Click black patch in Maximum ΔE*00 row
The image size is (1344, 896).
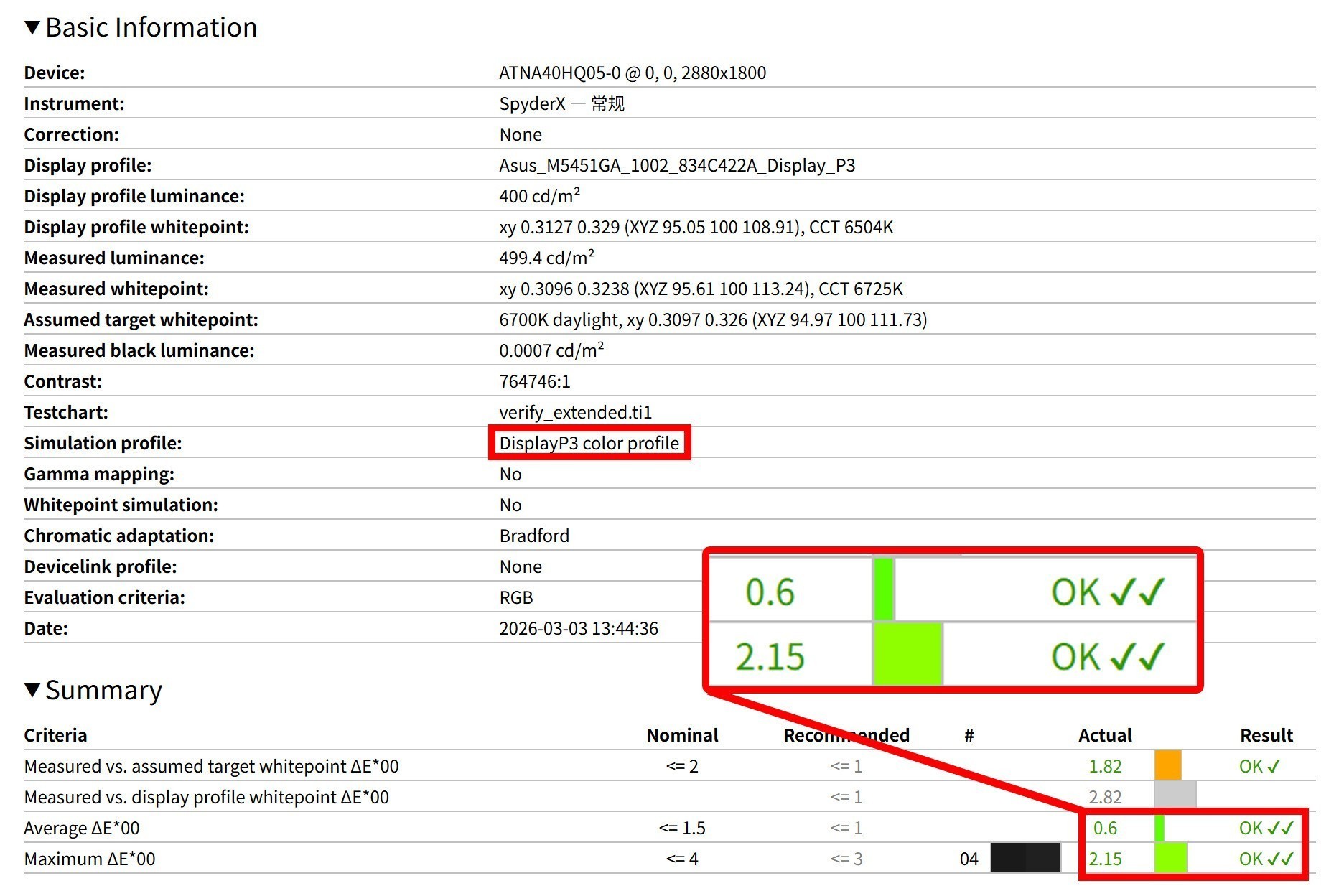[x=1025, y=859]
